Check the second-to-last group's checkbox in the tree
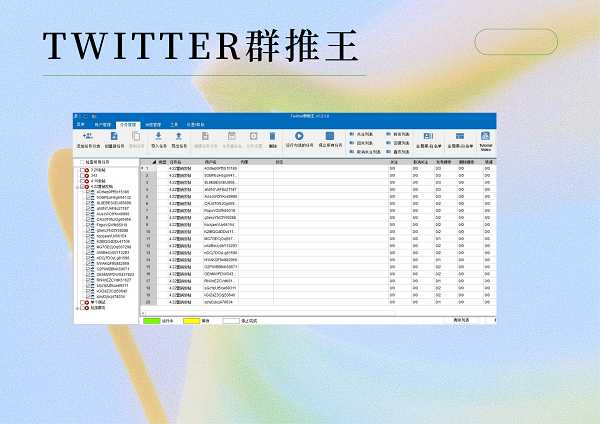Viewport: 600px width, 424px height. (x=82, y=302)
